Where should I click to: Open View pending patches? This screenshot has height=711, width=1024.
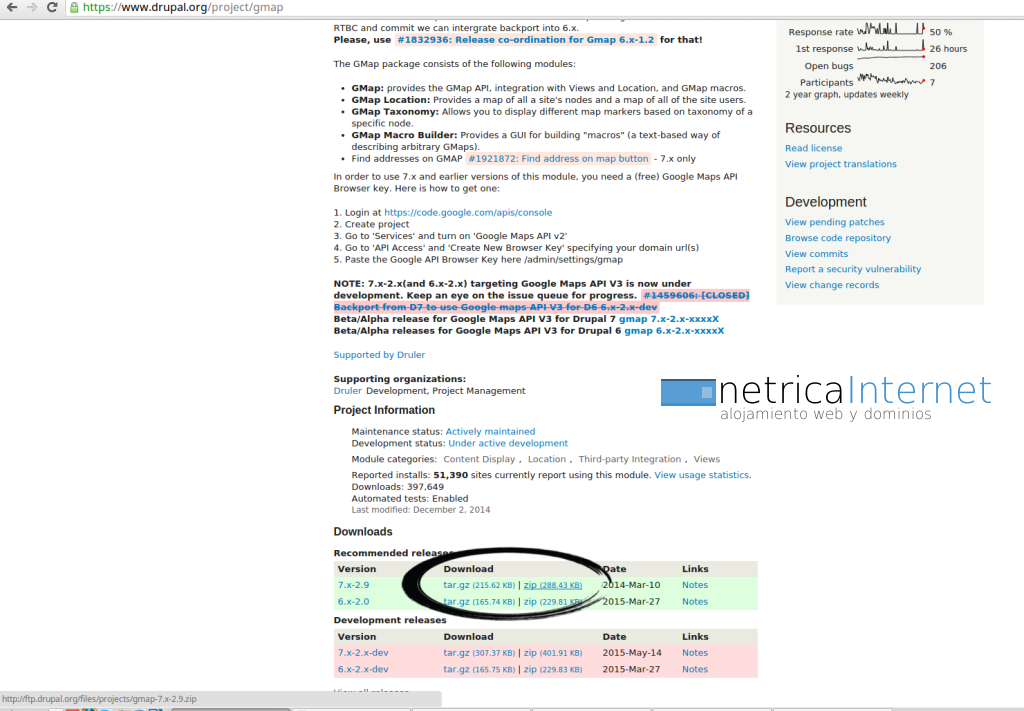834,222
